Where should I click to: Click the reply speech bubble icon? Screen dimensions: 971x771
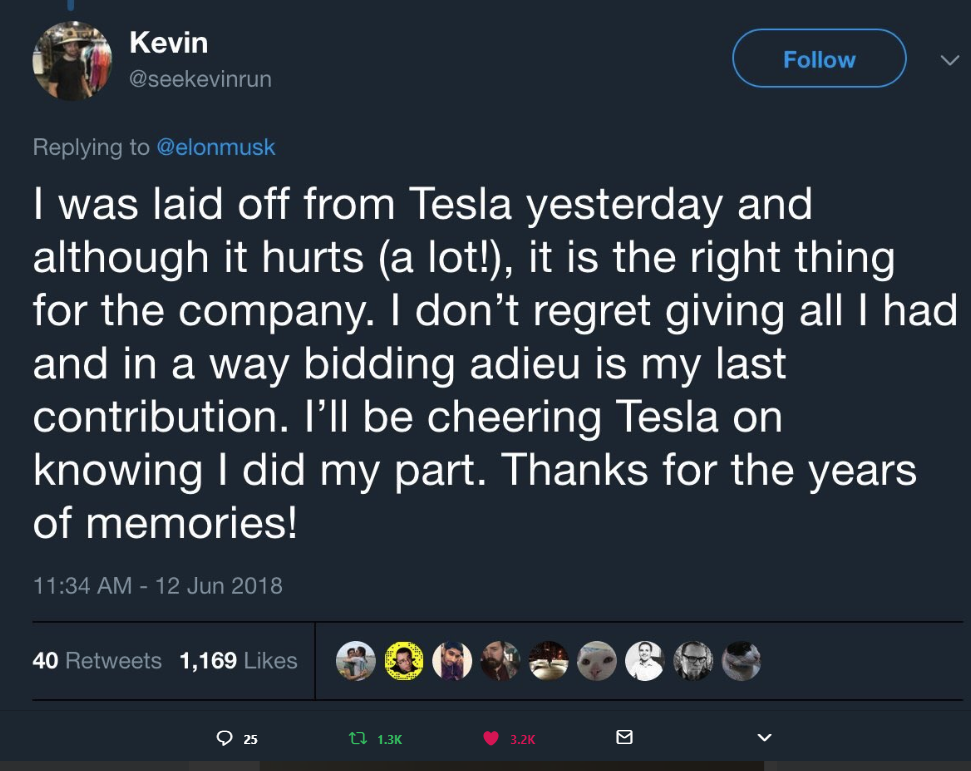click(225, 738)
